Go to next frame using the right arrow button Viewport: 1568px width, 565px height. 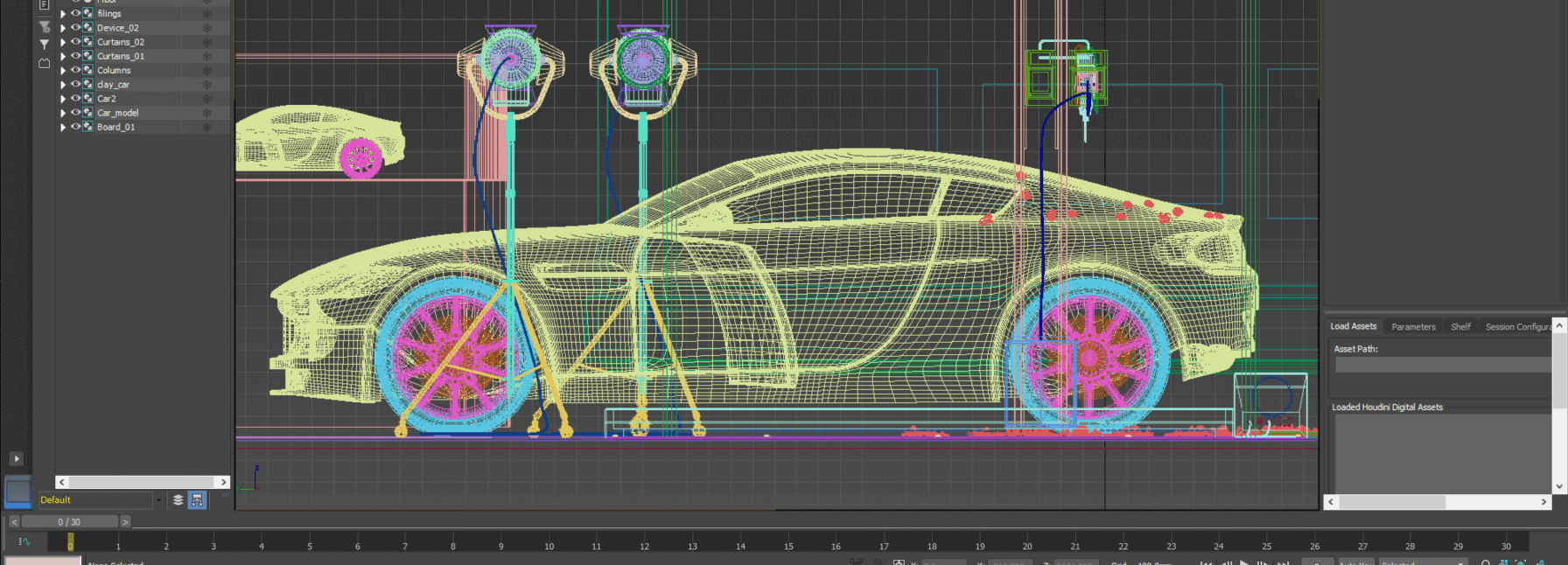tap(125, 522)
